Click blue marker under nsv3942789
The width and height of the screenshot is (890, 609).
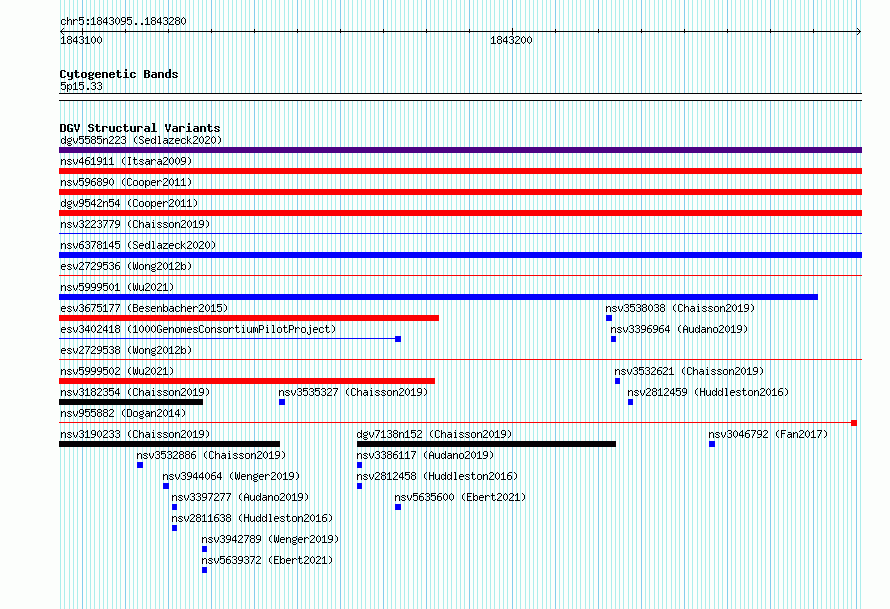tap(204, 549)
